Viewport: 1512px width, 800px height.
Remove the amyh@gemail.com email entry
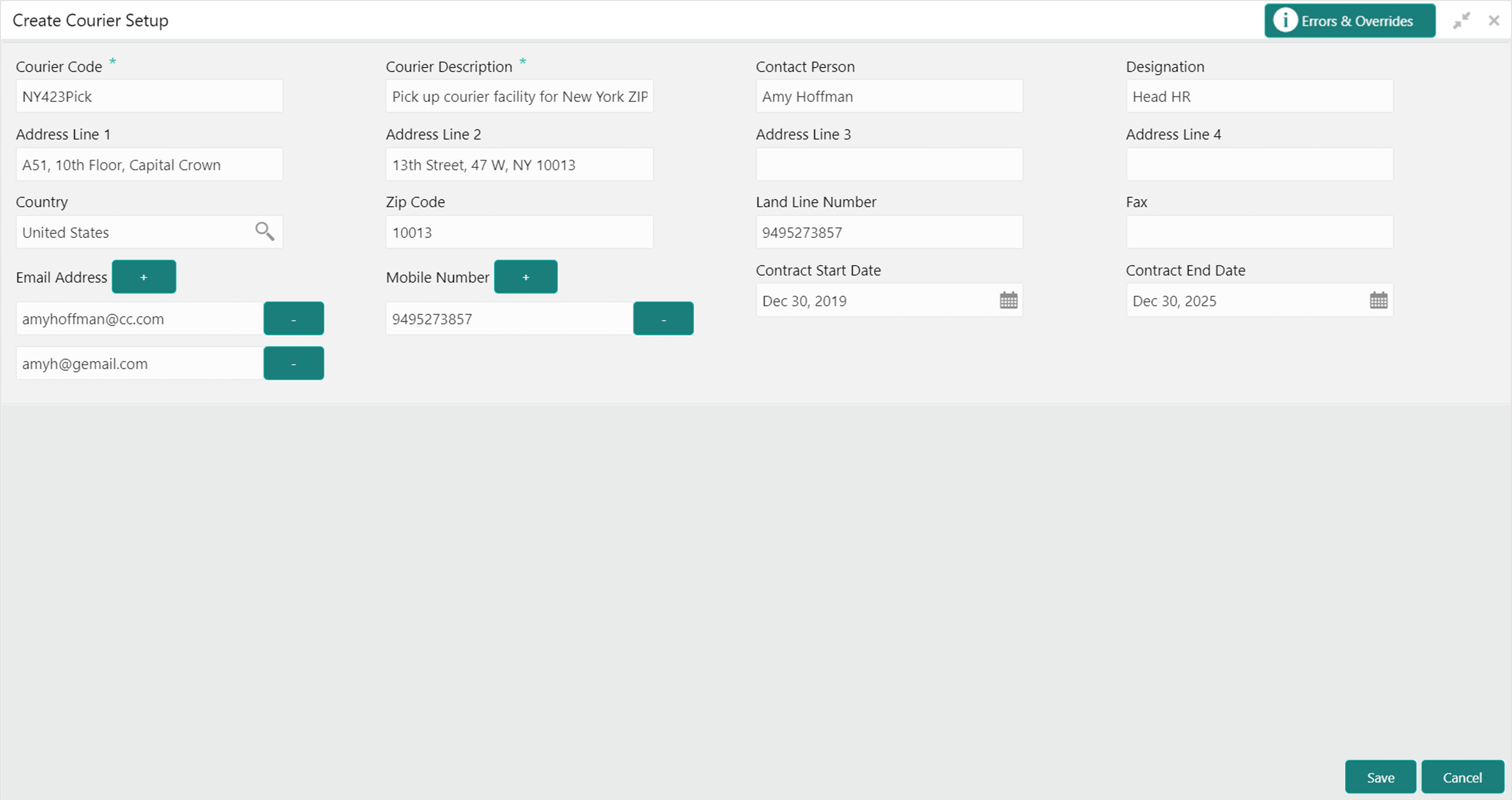[293, 363]
